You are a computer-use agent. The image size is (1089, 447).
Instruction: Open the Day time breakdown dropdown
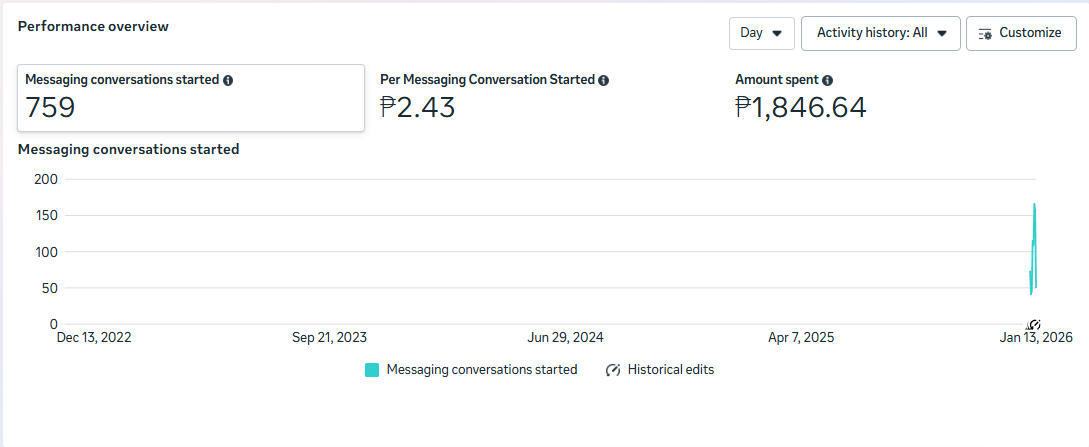761,33
